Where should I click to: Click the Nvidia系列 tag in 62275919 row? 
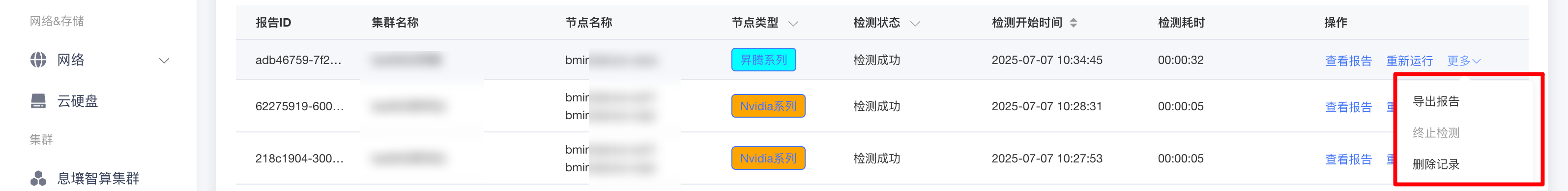tap(768, 106)
